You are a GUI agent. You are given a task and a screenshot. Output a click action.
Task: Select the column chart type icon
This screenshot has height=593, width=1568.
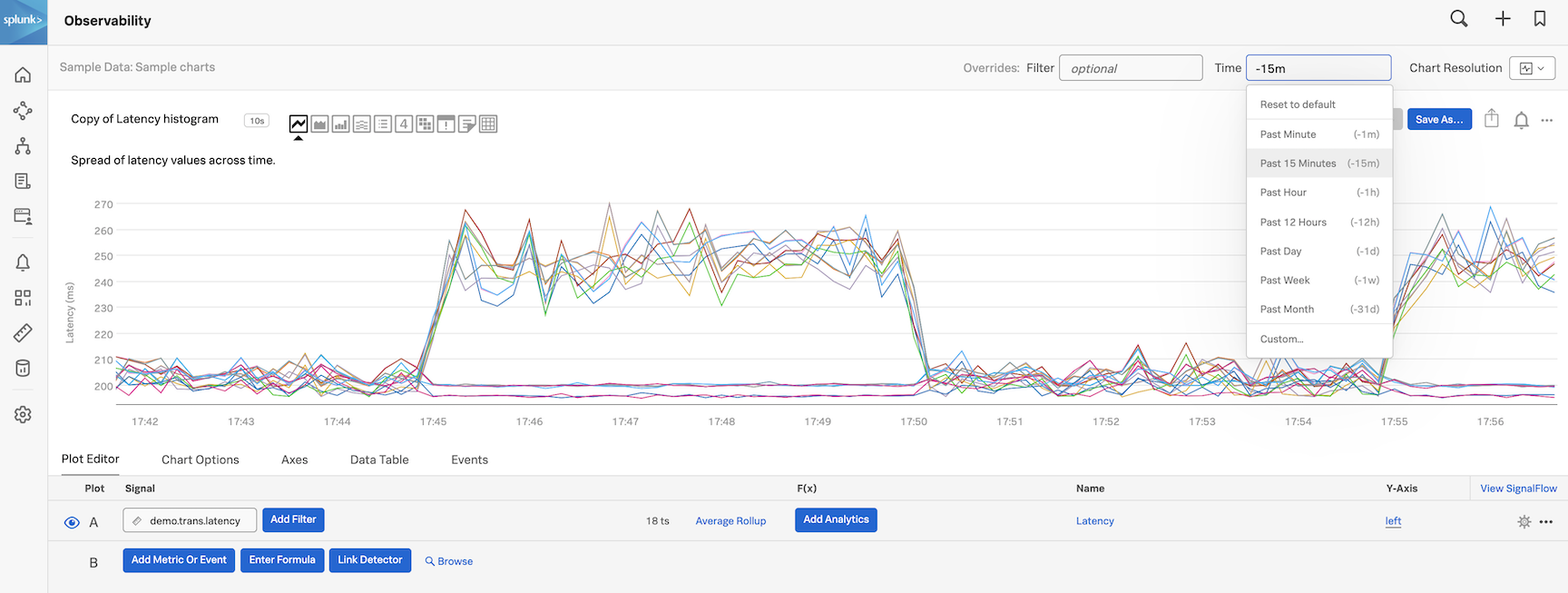[340, 124]
